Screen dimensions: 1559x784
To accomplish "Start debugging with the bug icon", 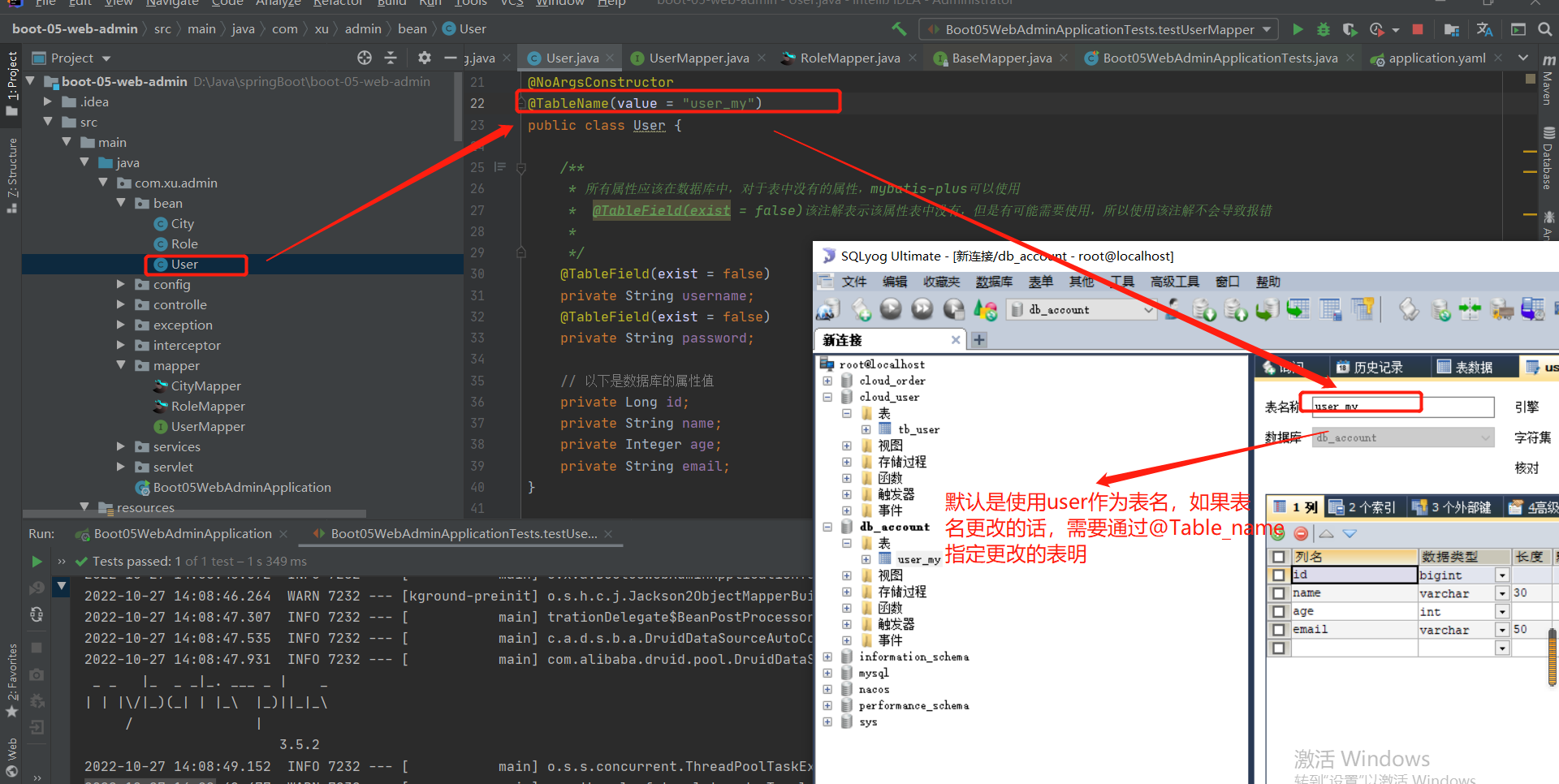I will point(1324,29).
